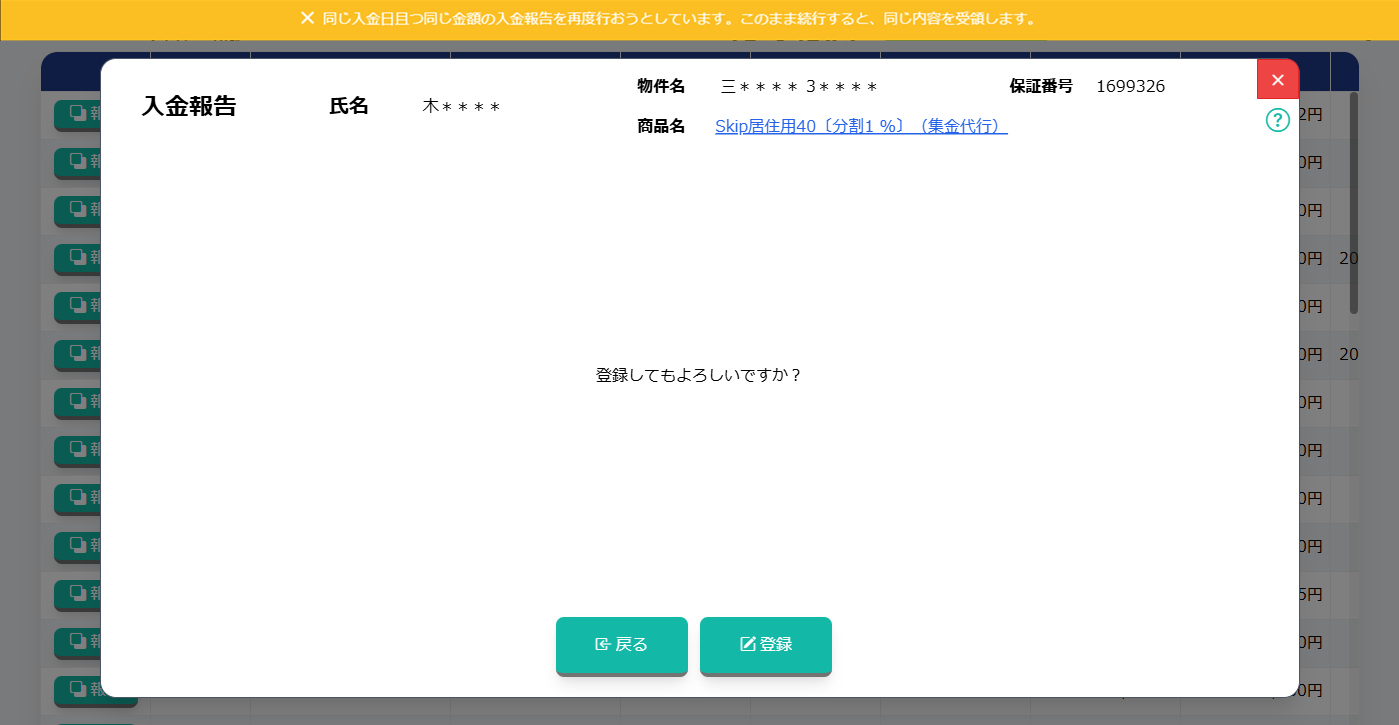The height and width of the screenshot is (725, 1399).
Task: Close the 入金報告 dialog with red X
Action: (1277, 80)
